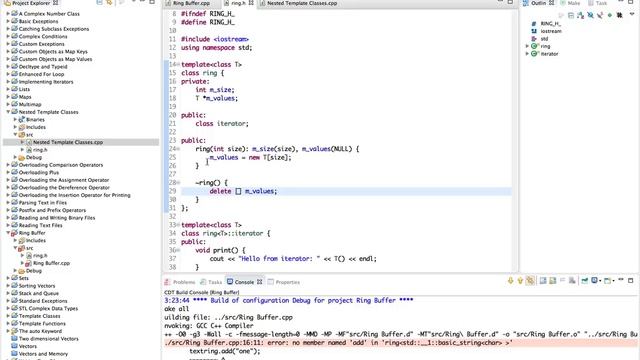Click the Multimap project folder icon
The image size is (640, 360).
[x=14, y=104]
